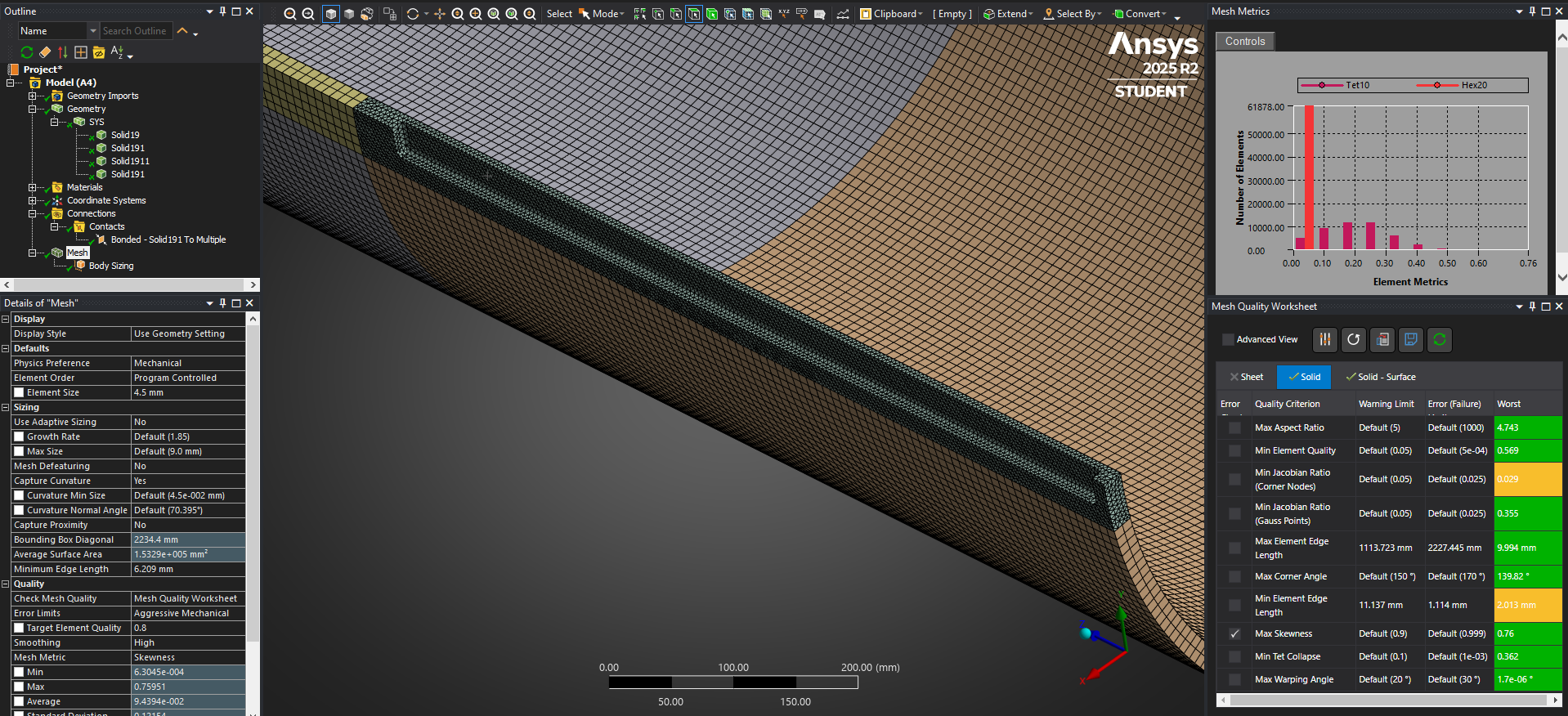
Task: Tick the Growth Rate checkbox
Action: pyautogui.click(x=19, y=436)
